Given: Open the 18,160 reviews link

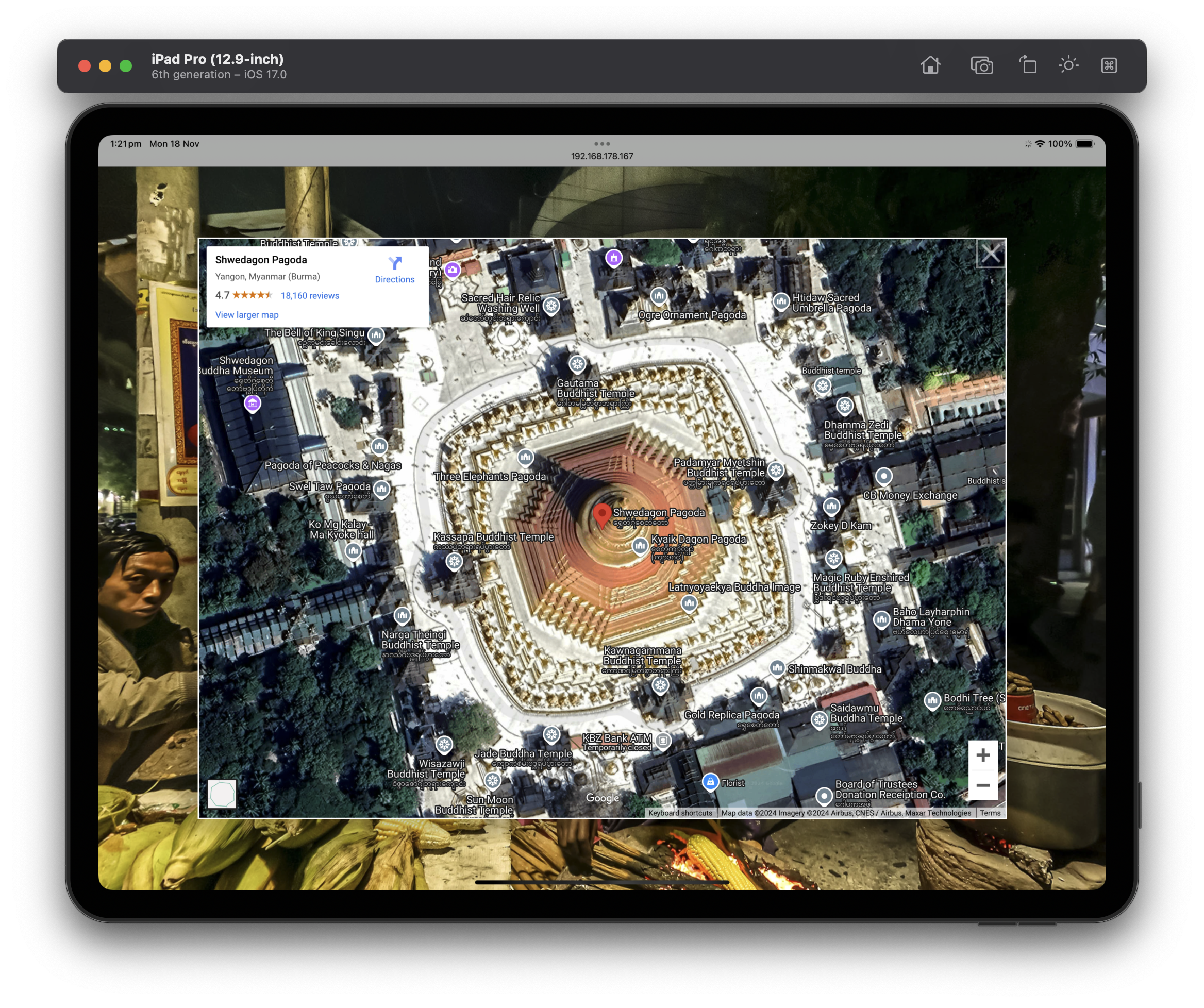Looking at the screenshot, I should coord(310,296).
